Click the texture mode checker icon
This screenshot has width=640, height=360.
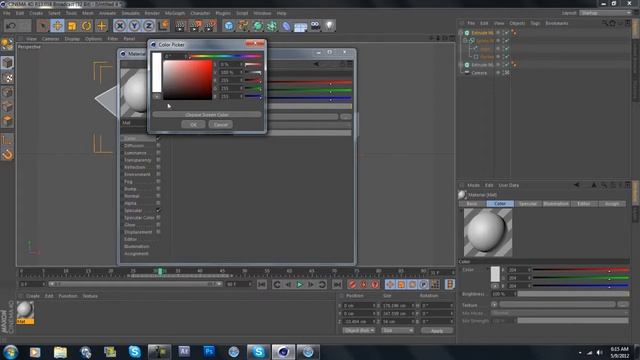pos(7,78)
